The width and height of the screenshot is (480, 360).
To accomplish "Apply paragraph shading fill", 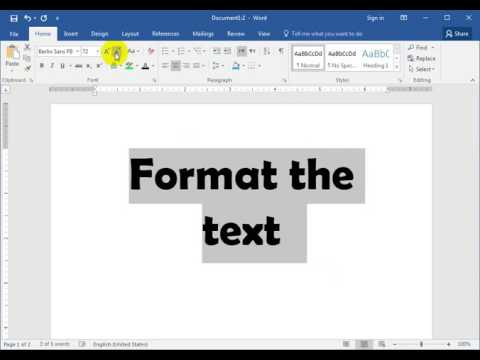I will tap(236, 66).
